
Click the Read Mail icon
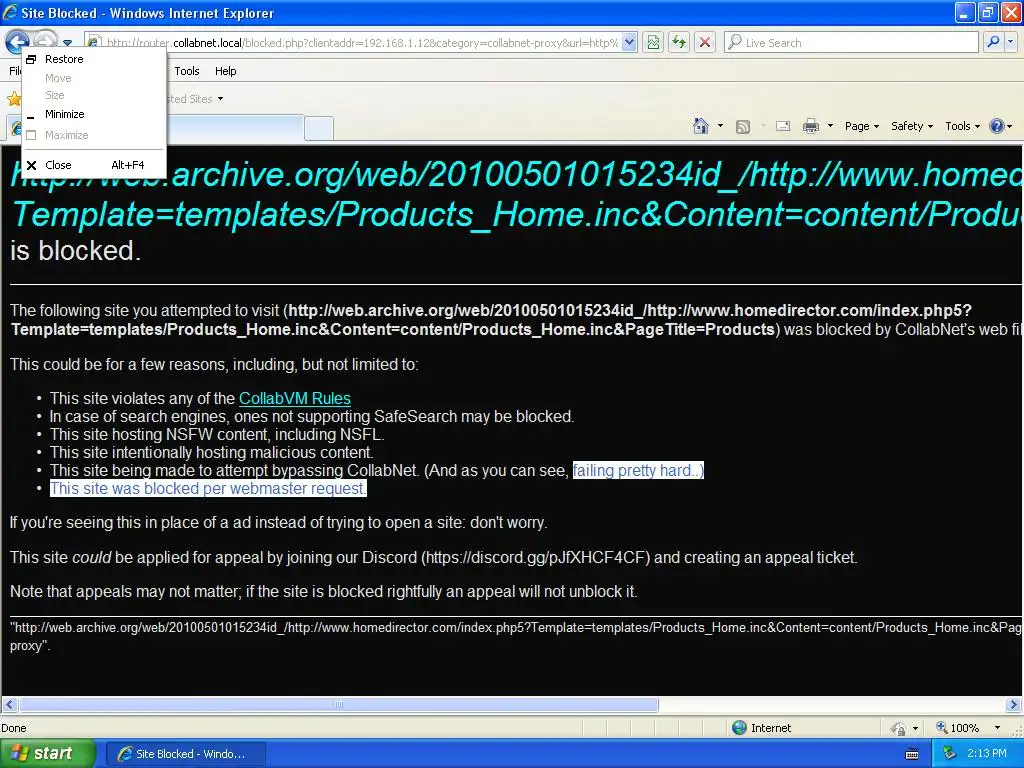click(x=783, y=126)
